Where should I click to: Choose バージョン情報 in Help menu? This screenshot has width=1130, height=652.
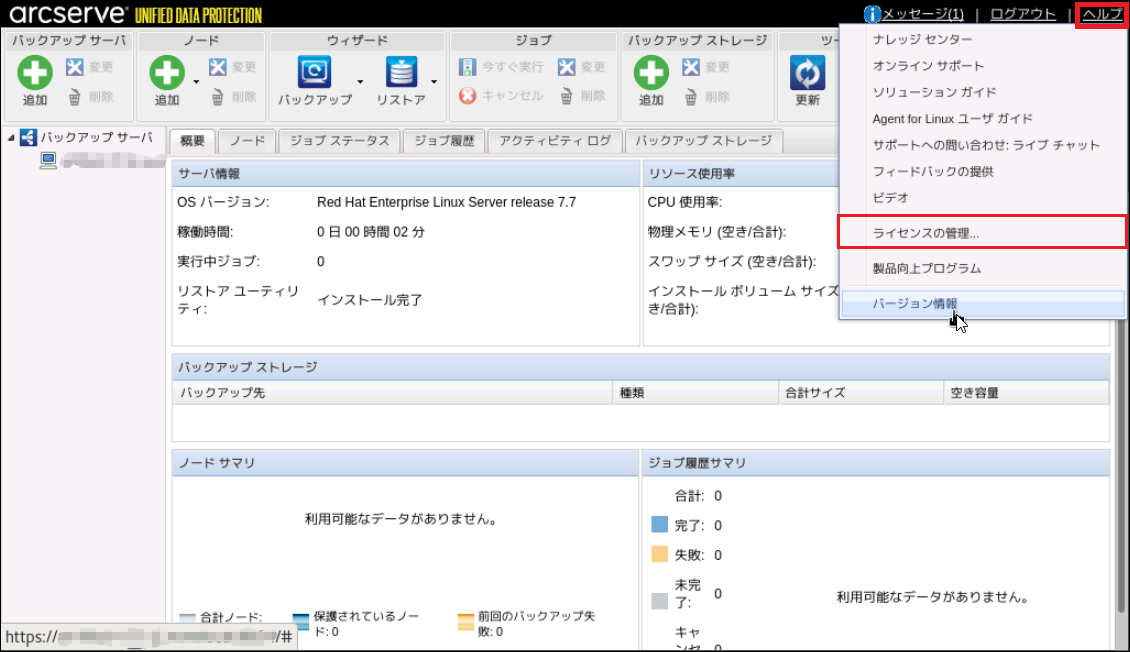[915, 303]
